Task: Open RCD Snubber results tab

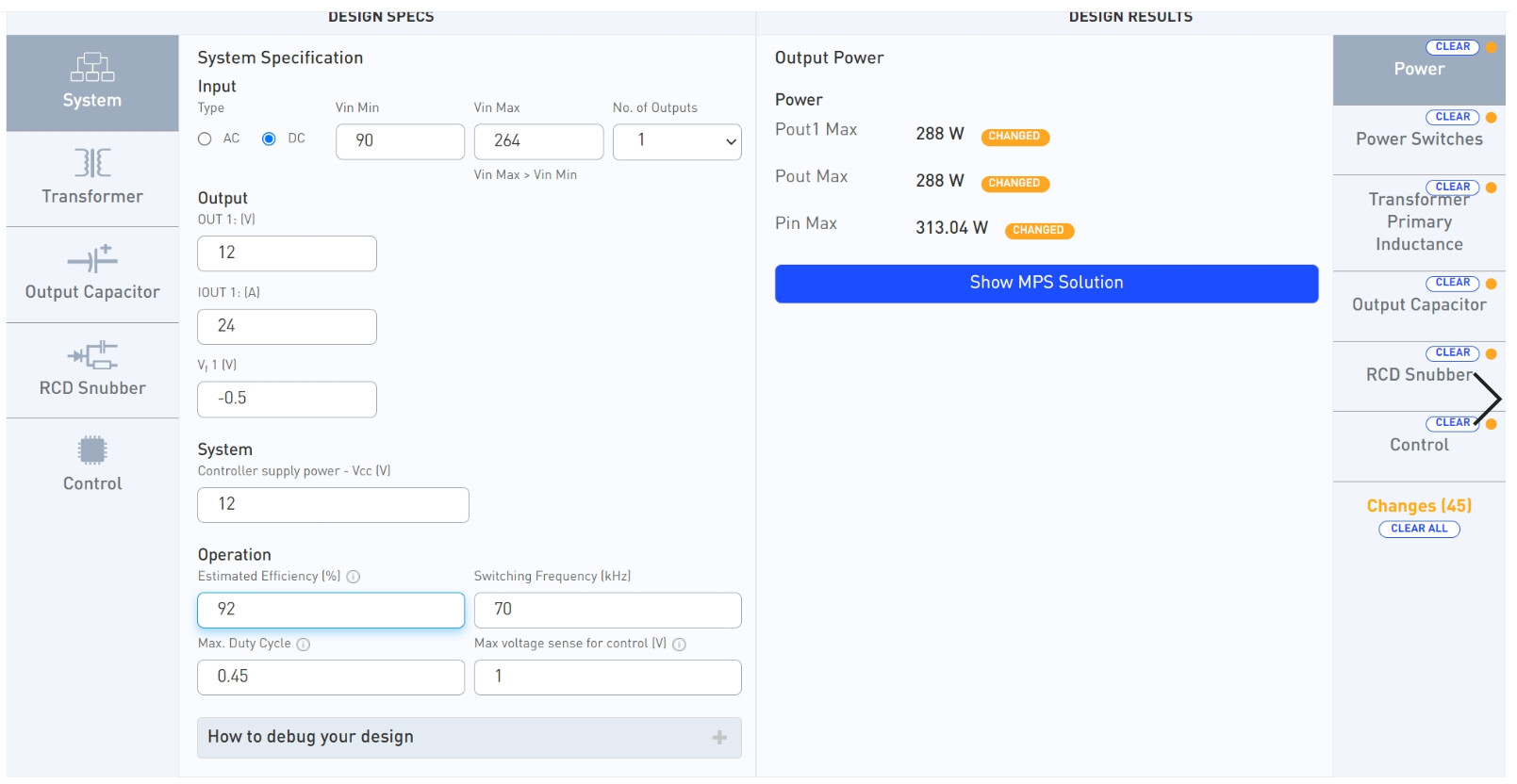Action: (1419, 375)
